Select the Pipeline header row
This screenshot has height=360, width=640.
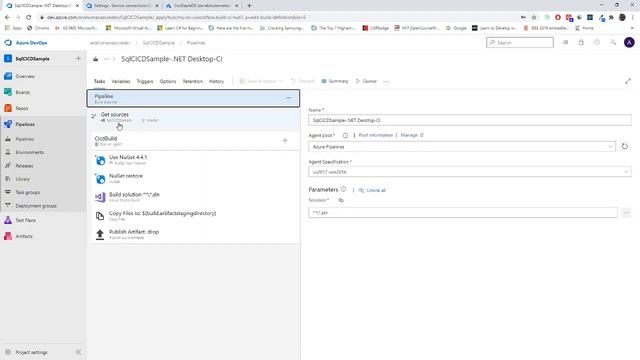[x=193, y=98]
